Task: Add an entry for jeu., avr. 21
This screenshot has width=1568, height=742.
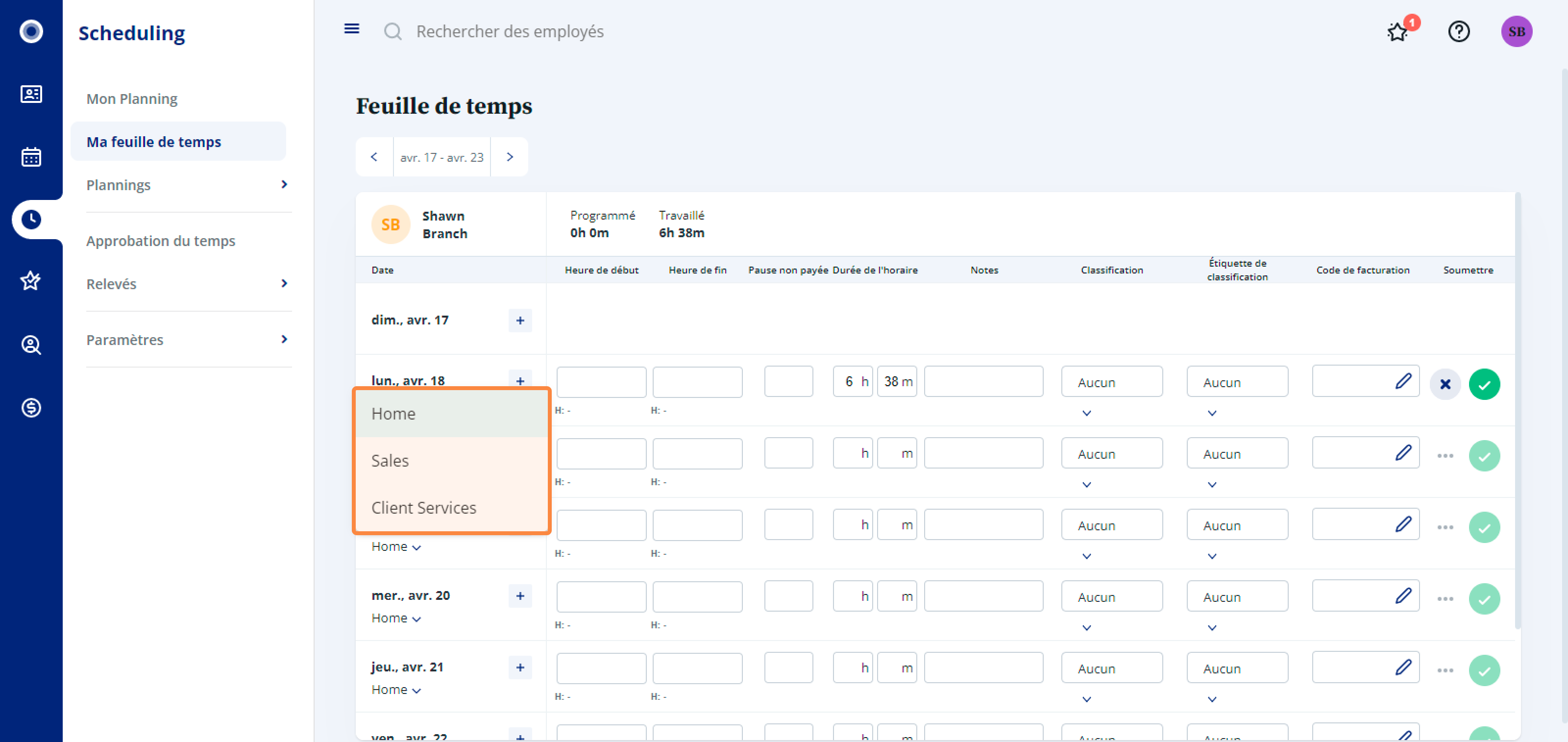Action: tap(520, 667)
